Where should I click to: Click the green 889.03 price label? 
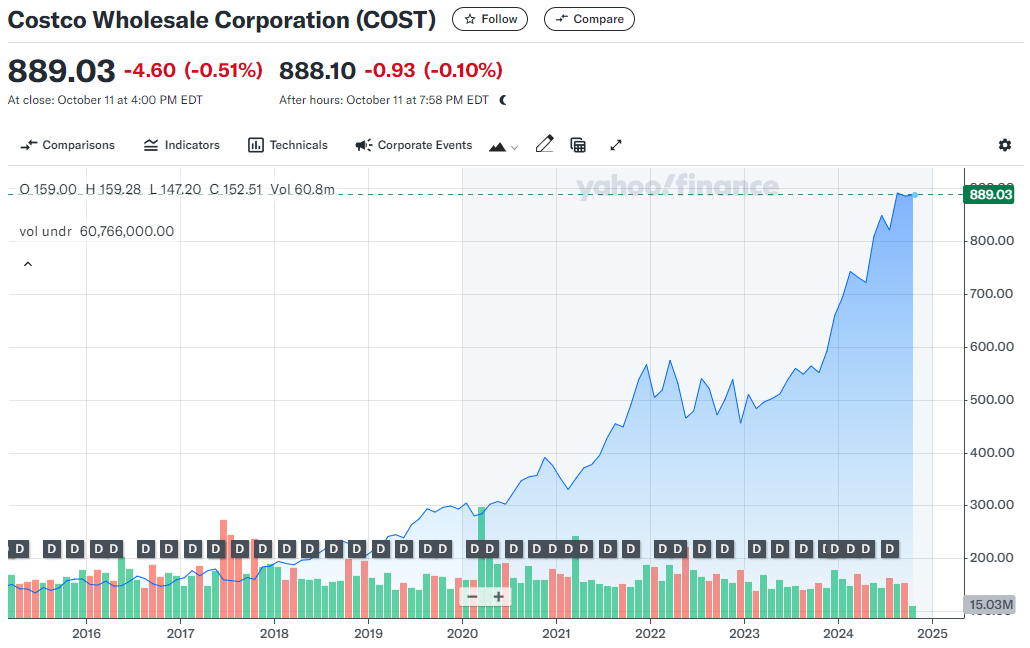[x=988, y=194]
